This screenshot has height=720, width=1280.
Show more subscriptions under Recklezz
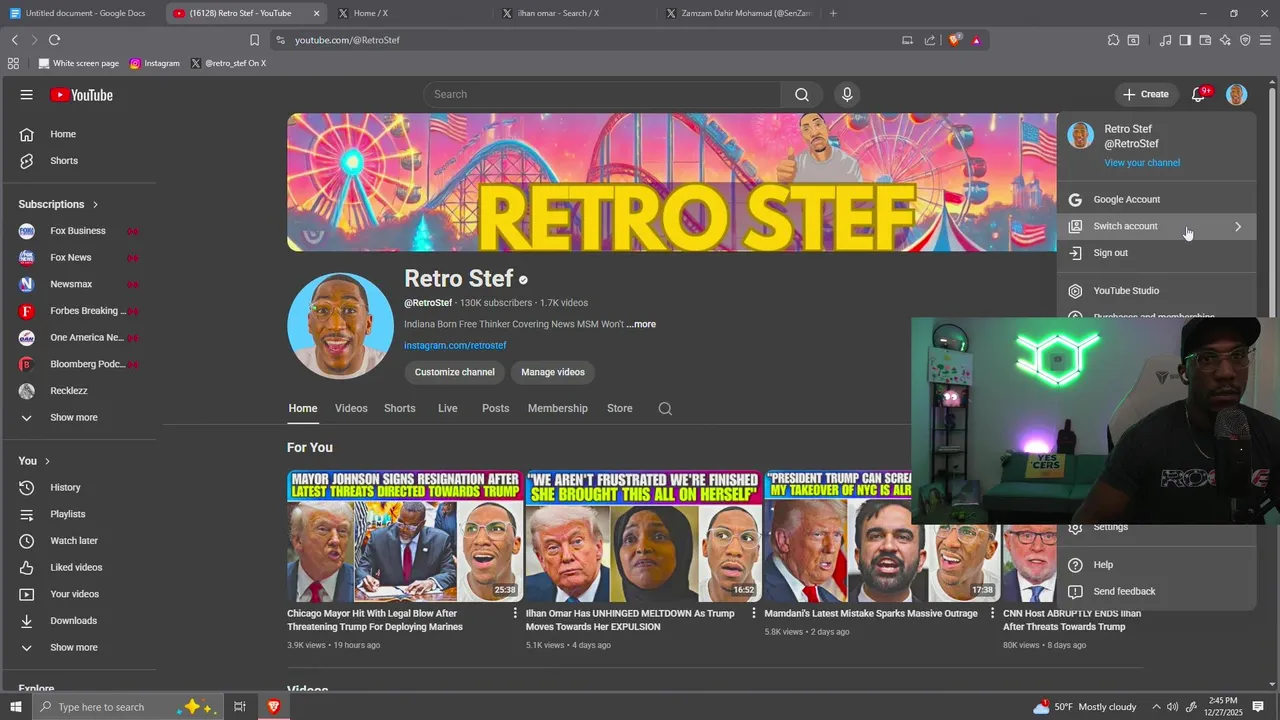[x=80, y=417]
